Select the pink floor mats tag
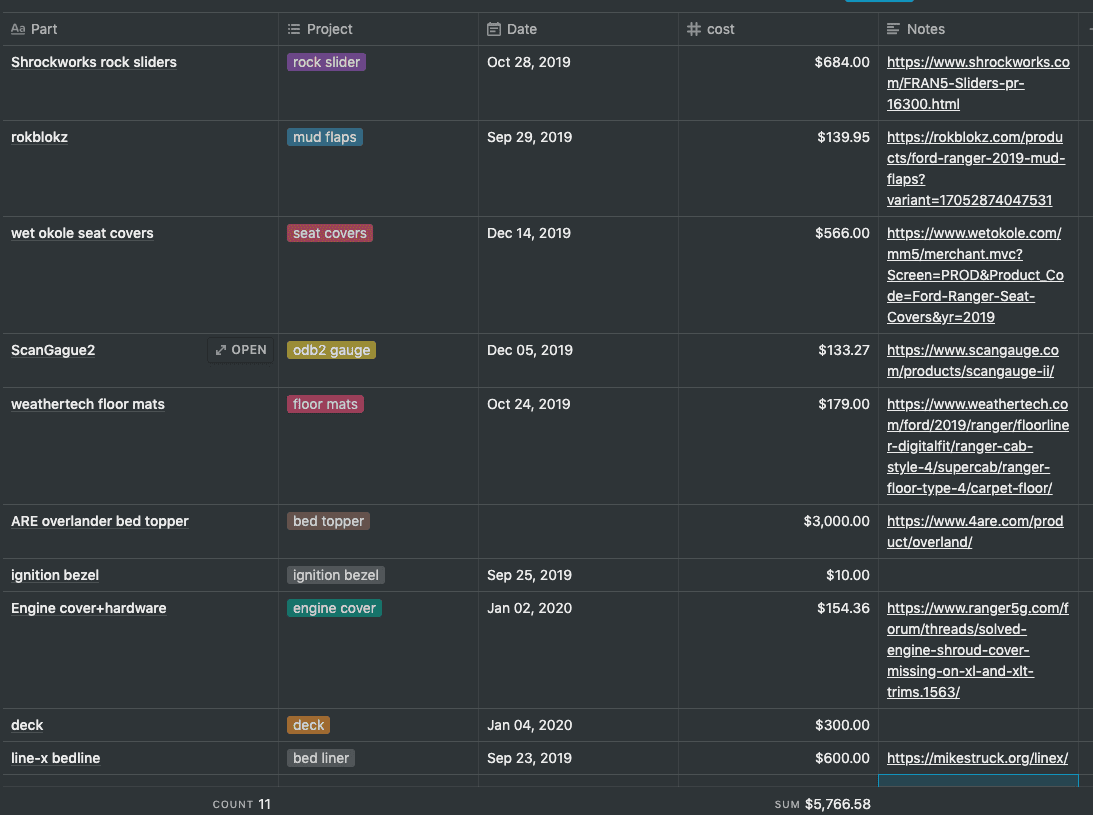Screen dimensions: 1093x815 click(325, 404)
